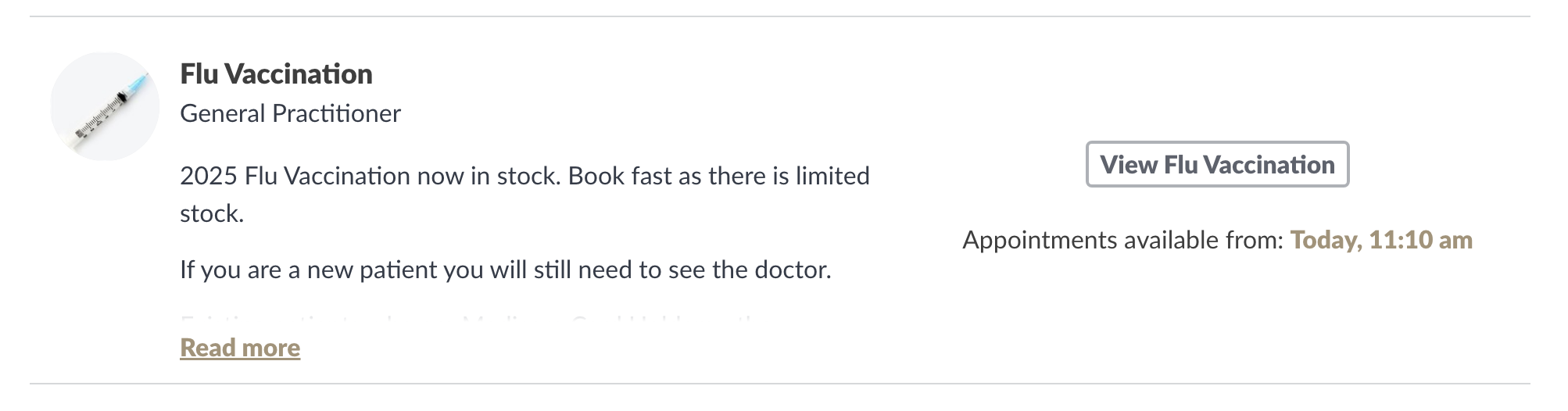1568x411 pixels.
Task: Click the horizontal divider above the Flu Vaccination card
Action: coord(780,16)
